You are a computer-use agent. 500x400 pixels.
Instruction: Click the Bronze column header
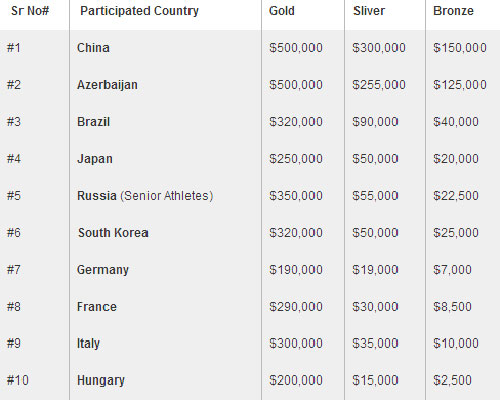453,11
